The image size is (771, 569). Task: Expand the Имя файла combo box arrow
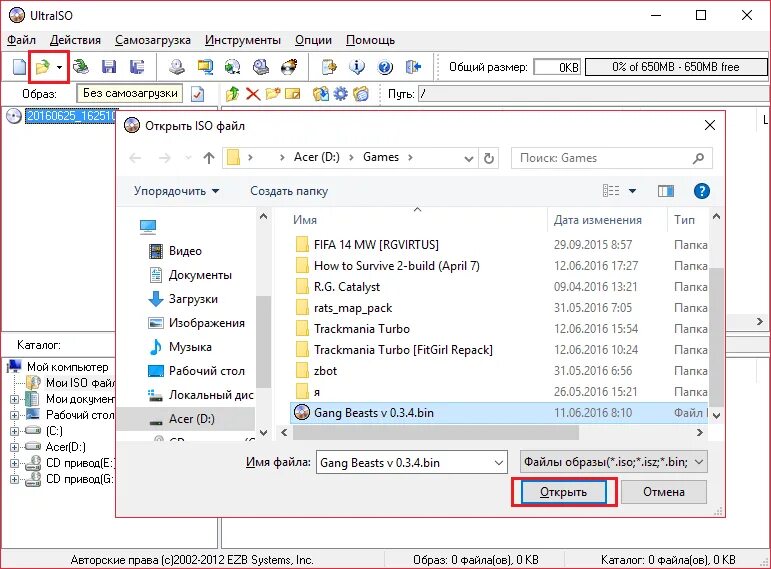(498, 463)
